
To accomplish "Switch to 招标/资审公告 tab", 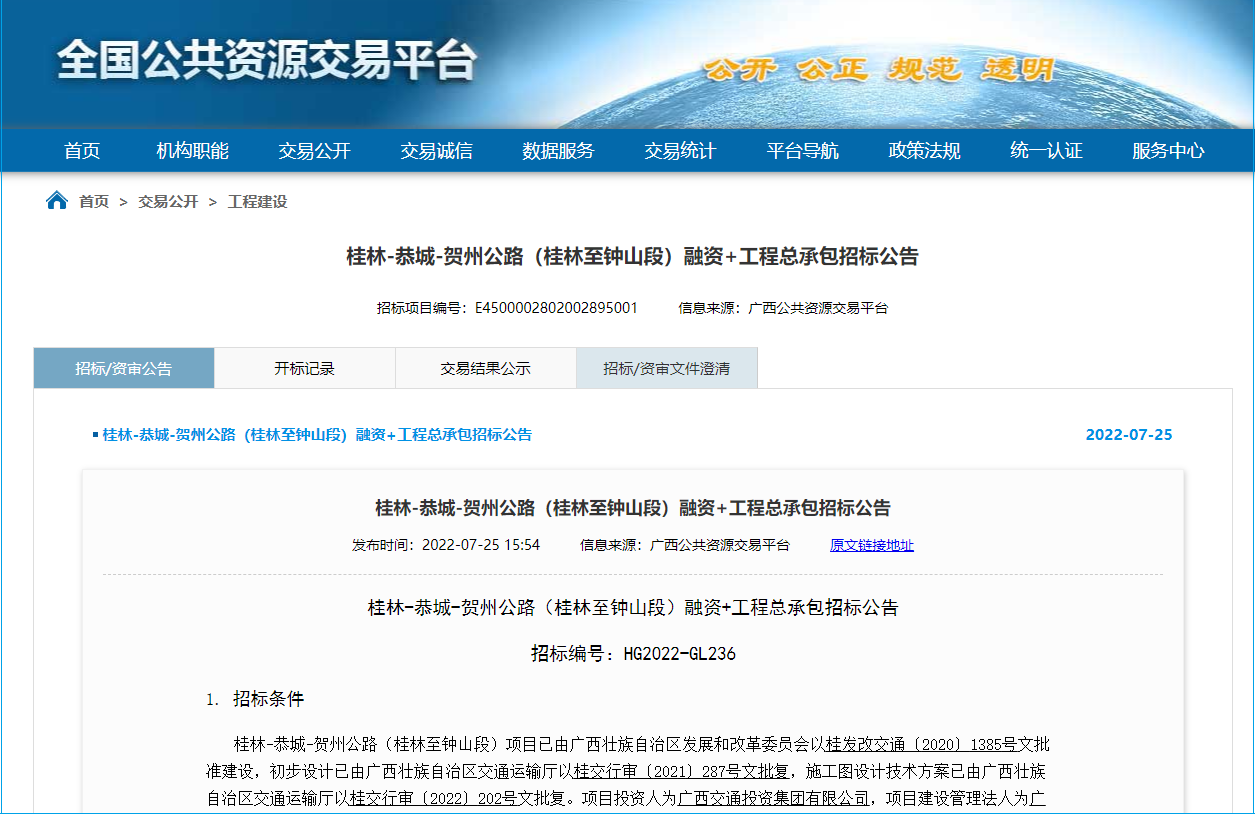I will 124,368.
